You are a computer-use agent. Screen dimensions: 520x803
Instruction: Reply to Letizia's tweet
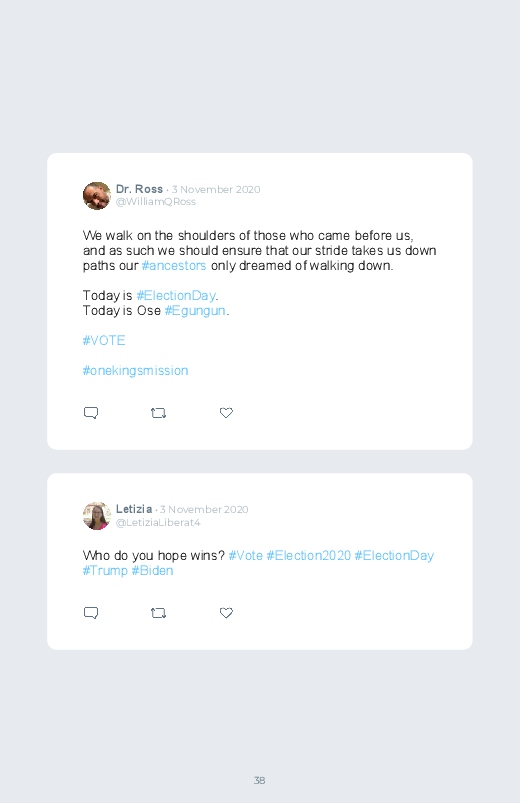point(91,612)
